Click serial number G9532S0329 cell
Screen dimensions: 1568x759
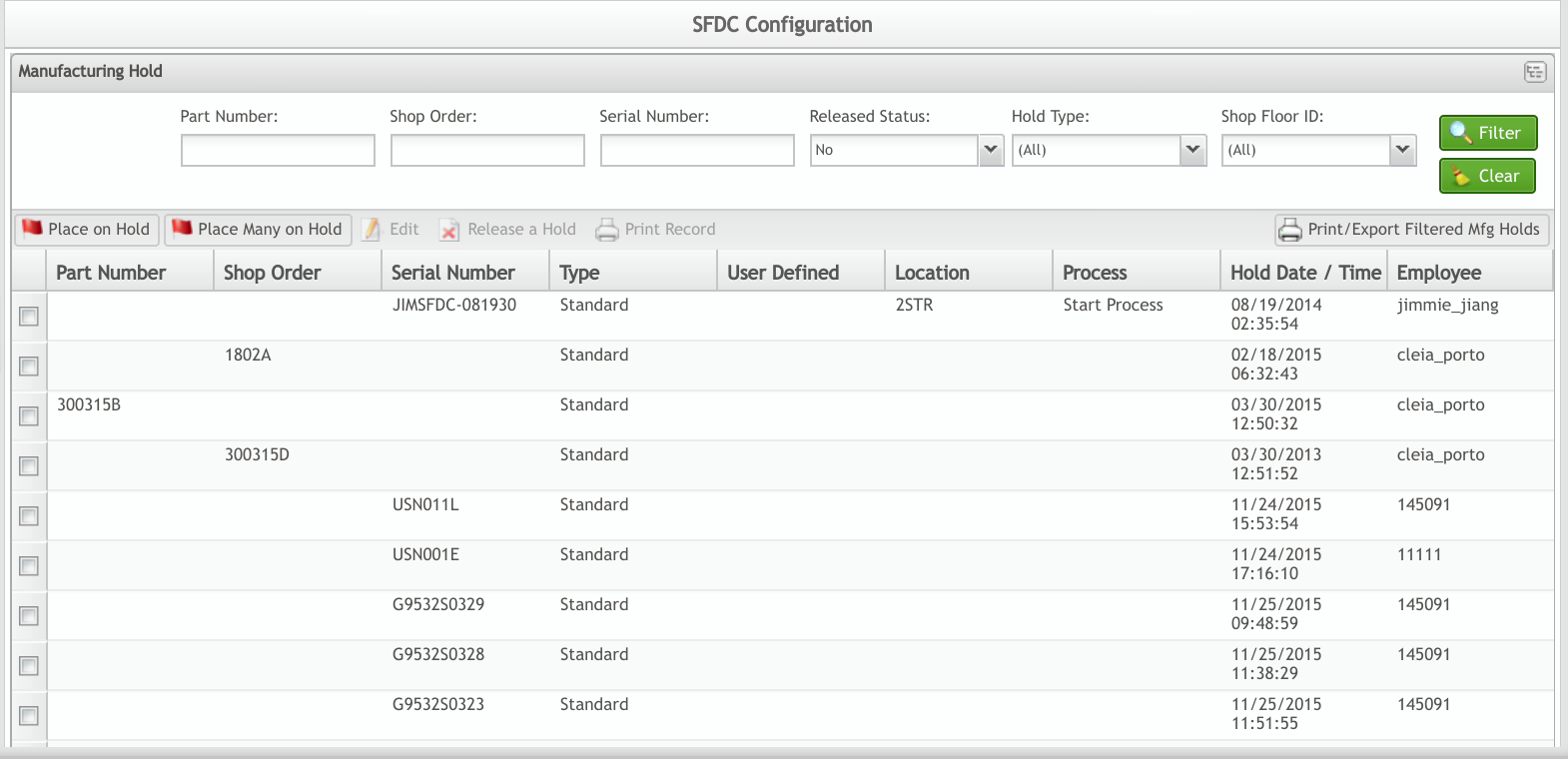click(438, 604)
